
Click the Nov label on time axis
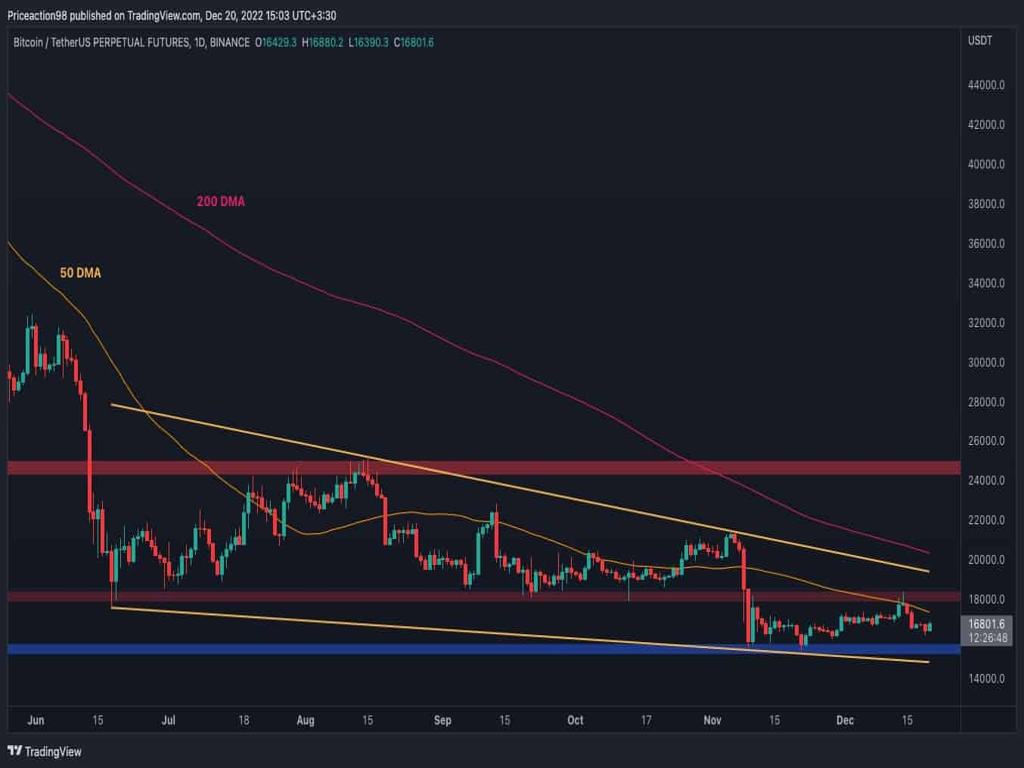click(x=712, y=719)
